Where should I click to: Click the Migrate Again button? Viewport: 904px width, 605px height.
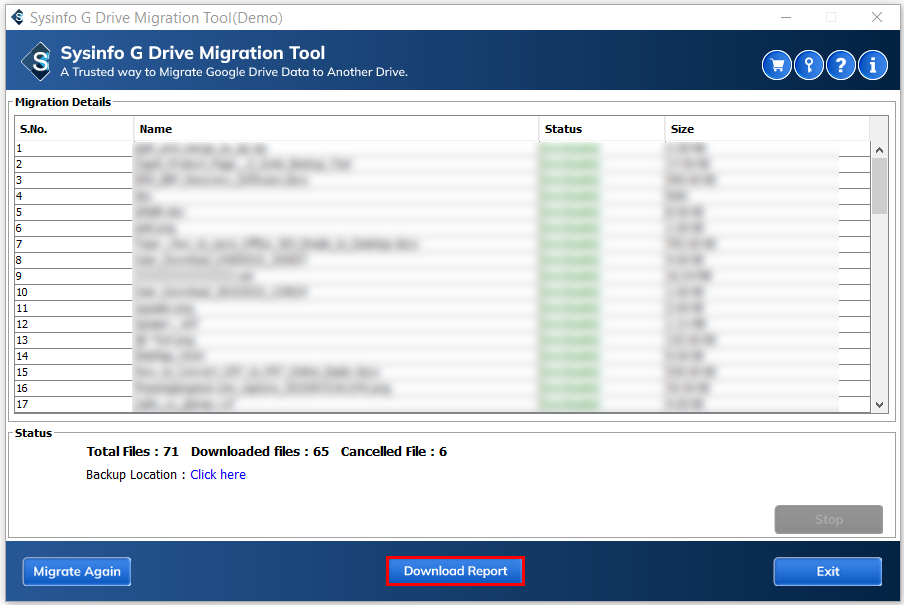77,572
